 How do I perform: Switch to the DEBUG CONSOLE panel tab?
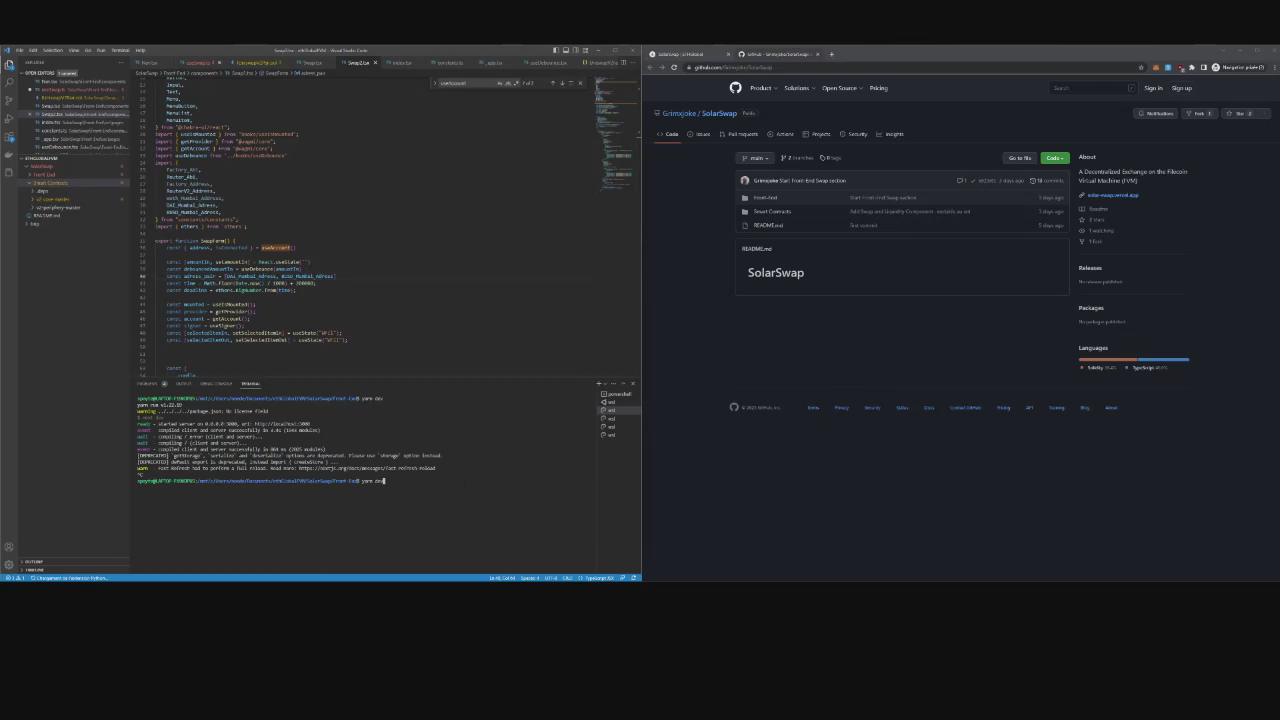tap(216, 383)
